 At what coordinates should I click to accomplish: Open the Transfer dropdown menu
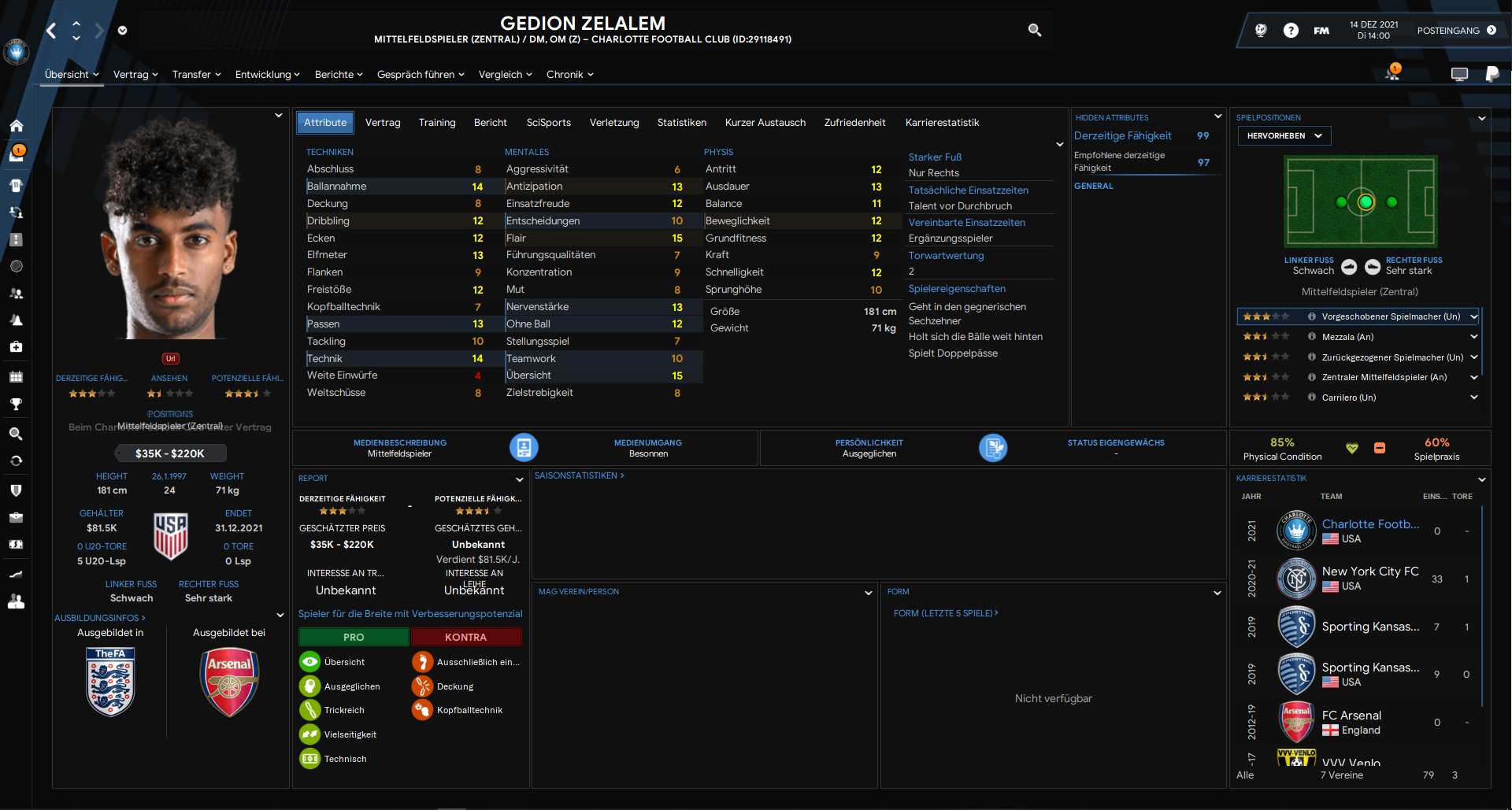[x=197, y=74]
